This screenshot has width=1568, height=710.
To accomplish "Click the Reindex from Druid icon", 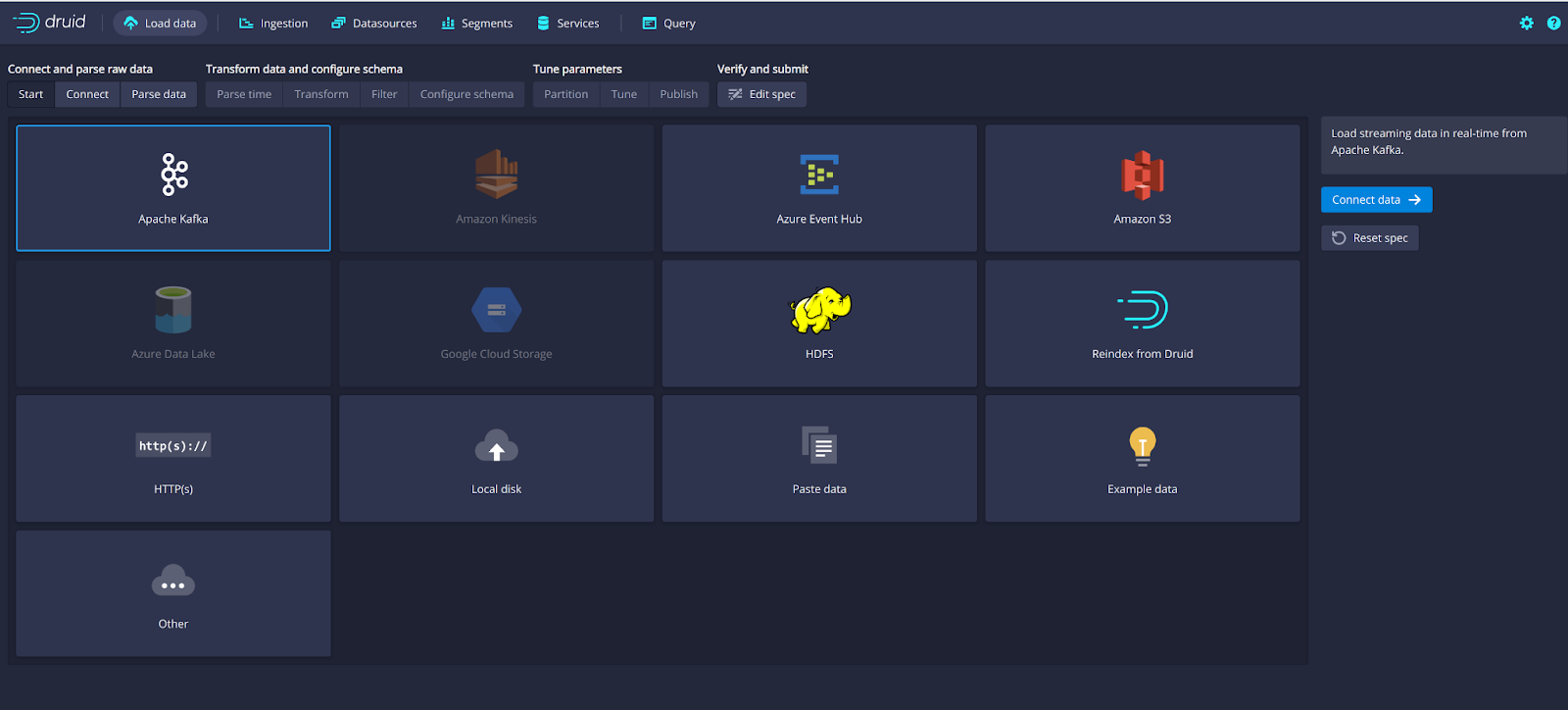I will pyautogui.click(x=1142, y=310).
